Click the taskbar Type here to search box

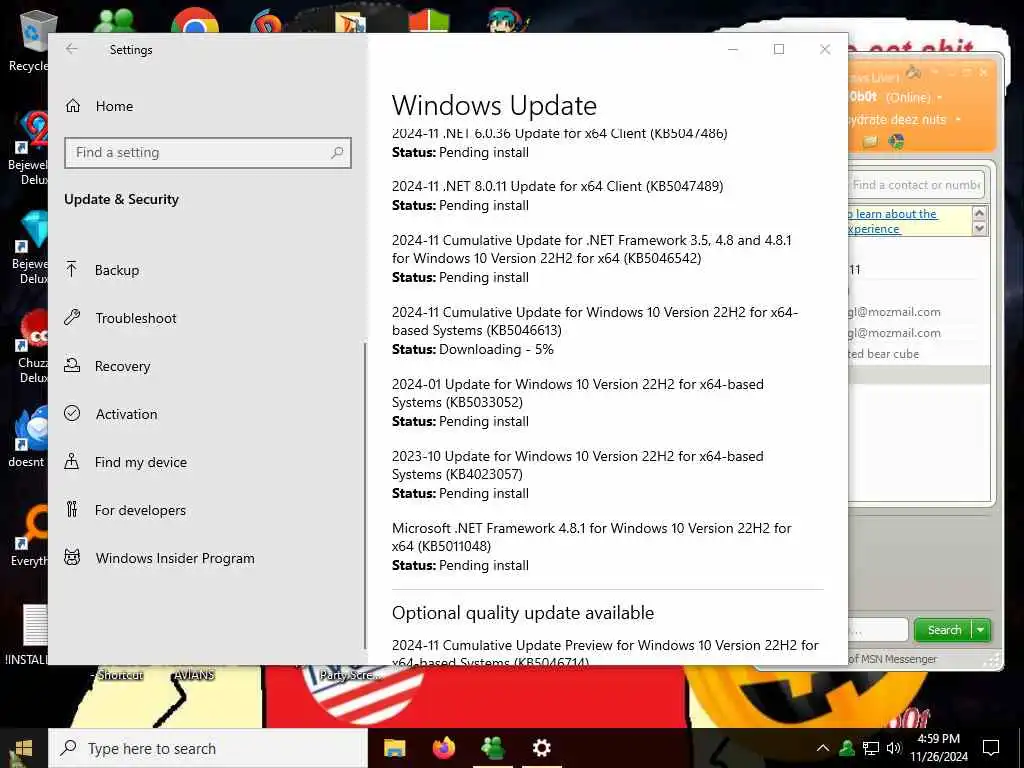pos(208,748)
